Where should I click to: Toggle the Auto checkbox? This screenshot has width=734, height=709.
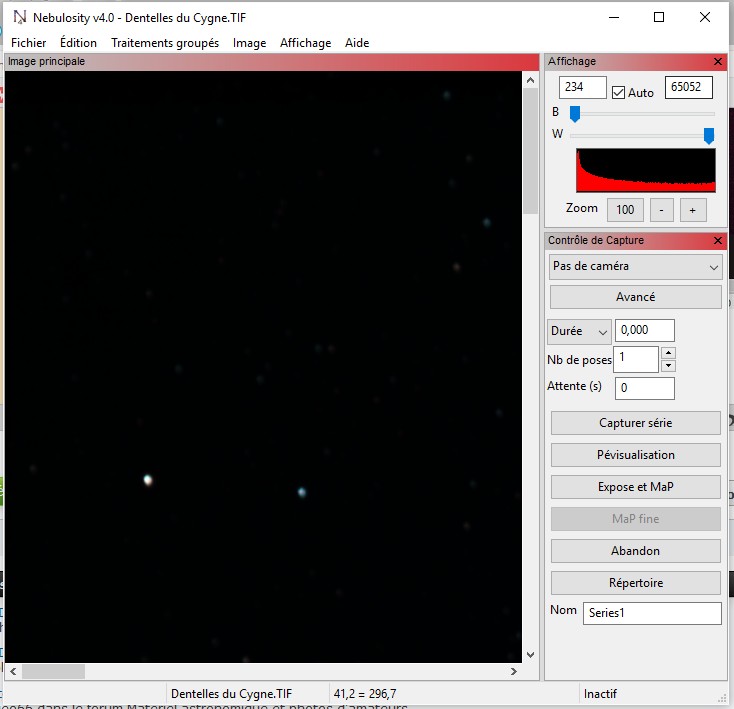click(x=618, y=93)
